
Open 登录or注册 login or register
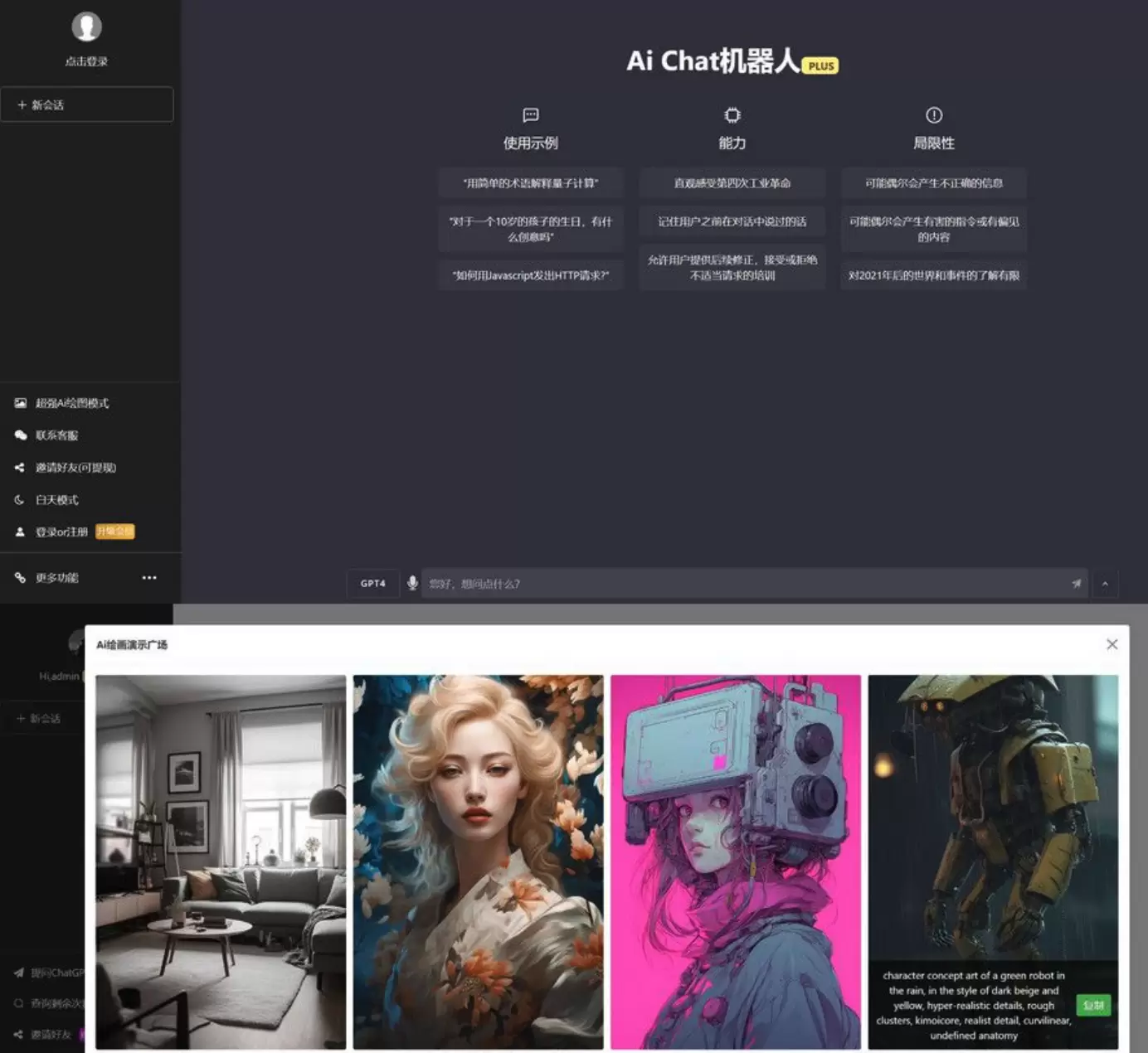pos(61,532)
